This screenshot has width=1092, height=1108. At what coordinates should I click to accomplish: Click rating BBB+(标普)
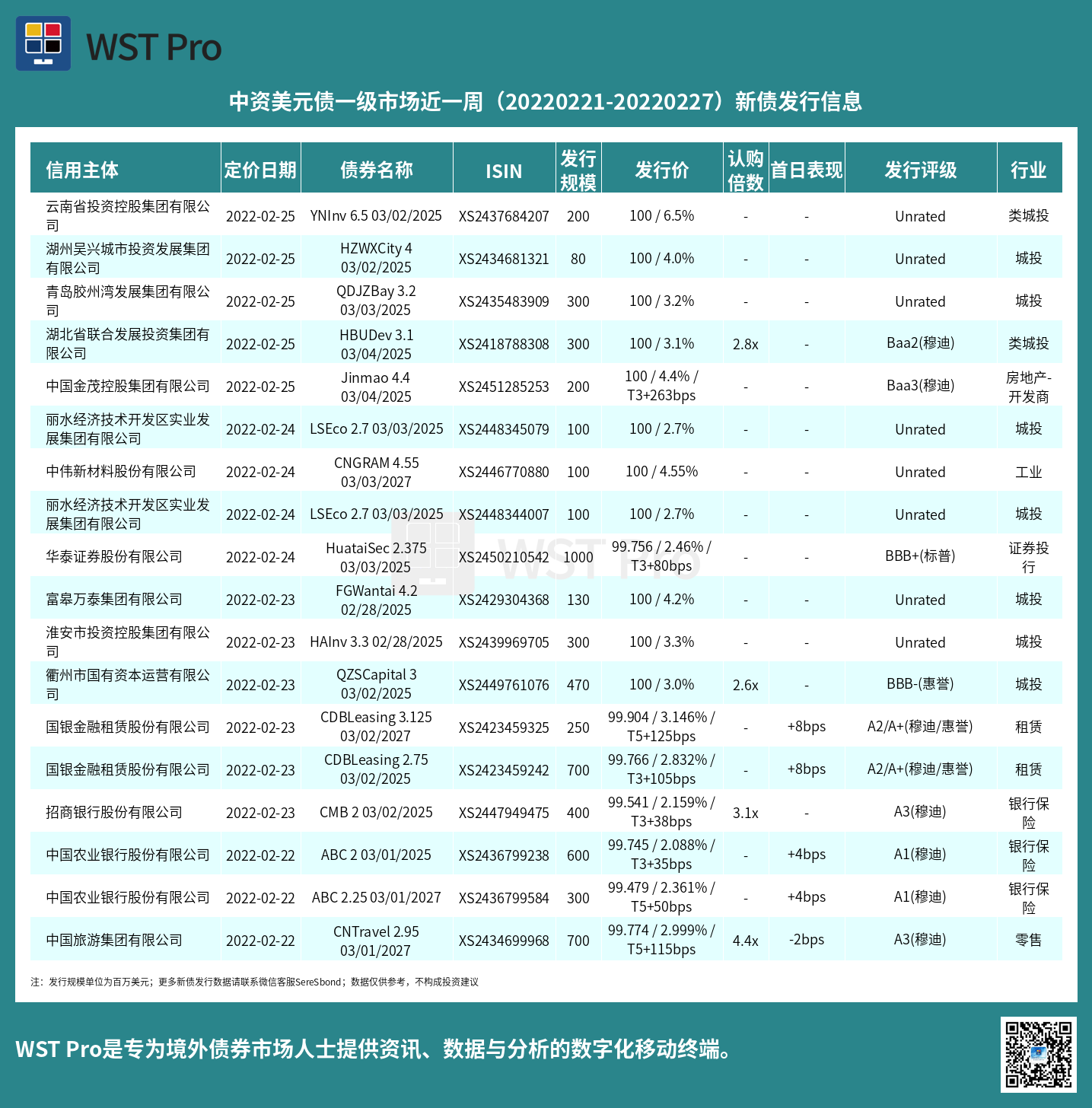coord(921,556)
